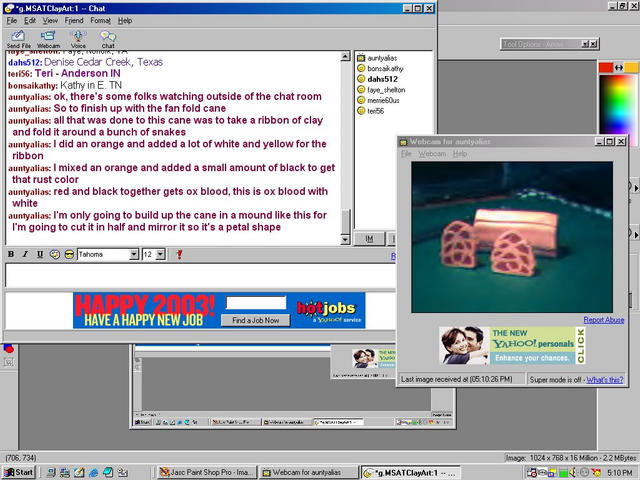
Task: Click the Internet Explorer quick launch icon
Action: [x=94, y=472]
